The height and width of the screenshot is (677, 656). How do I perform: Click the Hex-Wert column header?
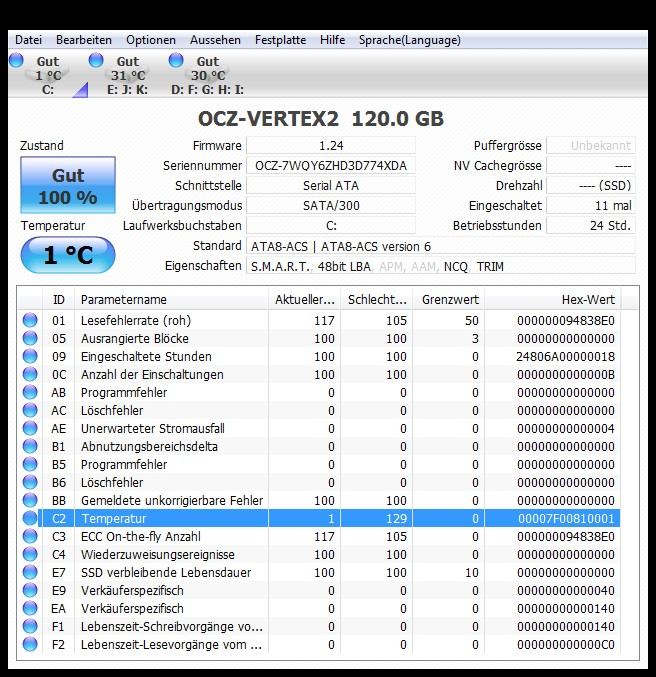[x=553, y=299]
